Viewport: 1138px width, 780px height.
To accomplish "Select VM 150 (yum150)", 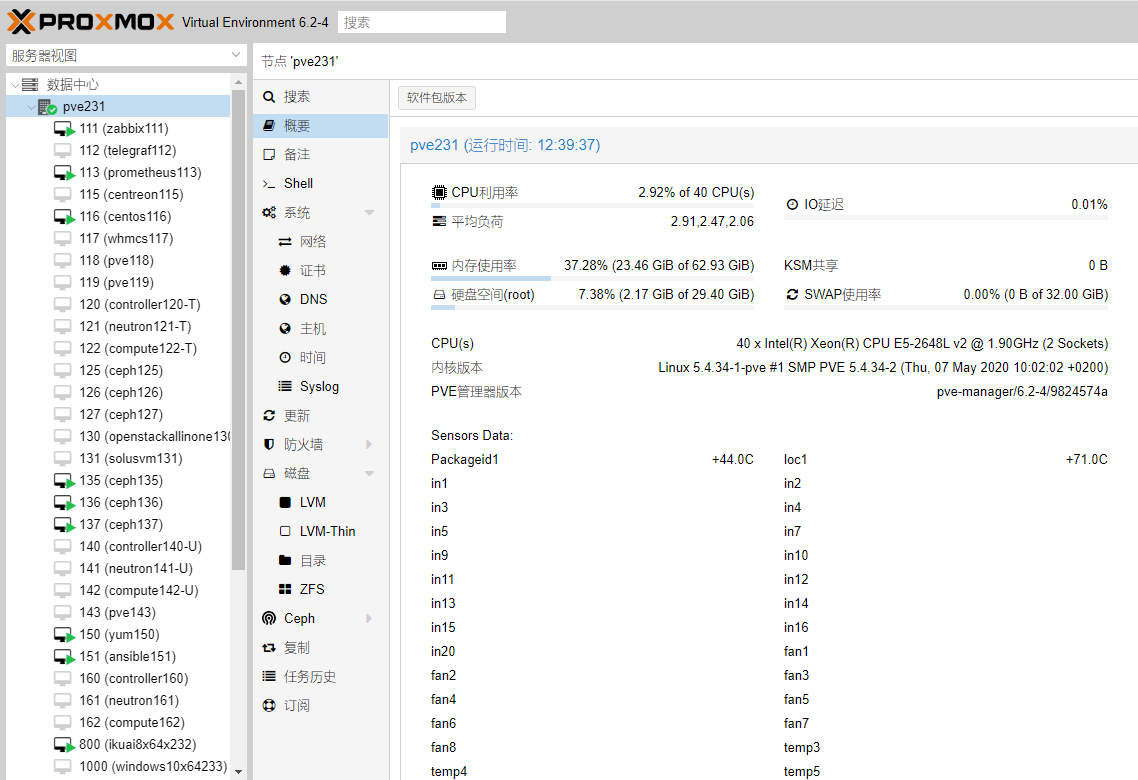I will click(120, 634).
